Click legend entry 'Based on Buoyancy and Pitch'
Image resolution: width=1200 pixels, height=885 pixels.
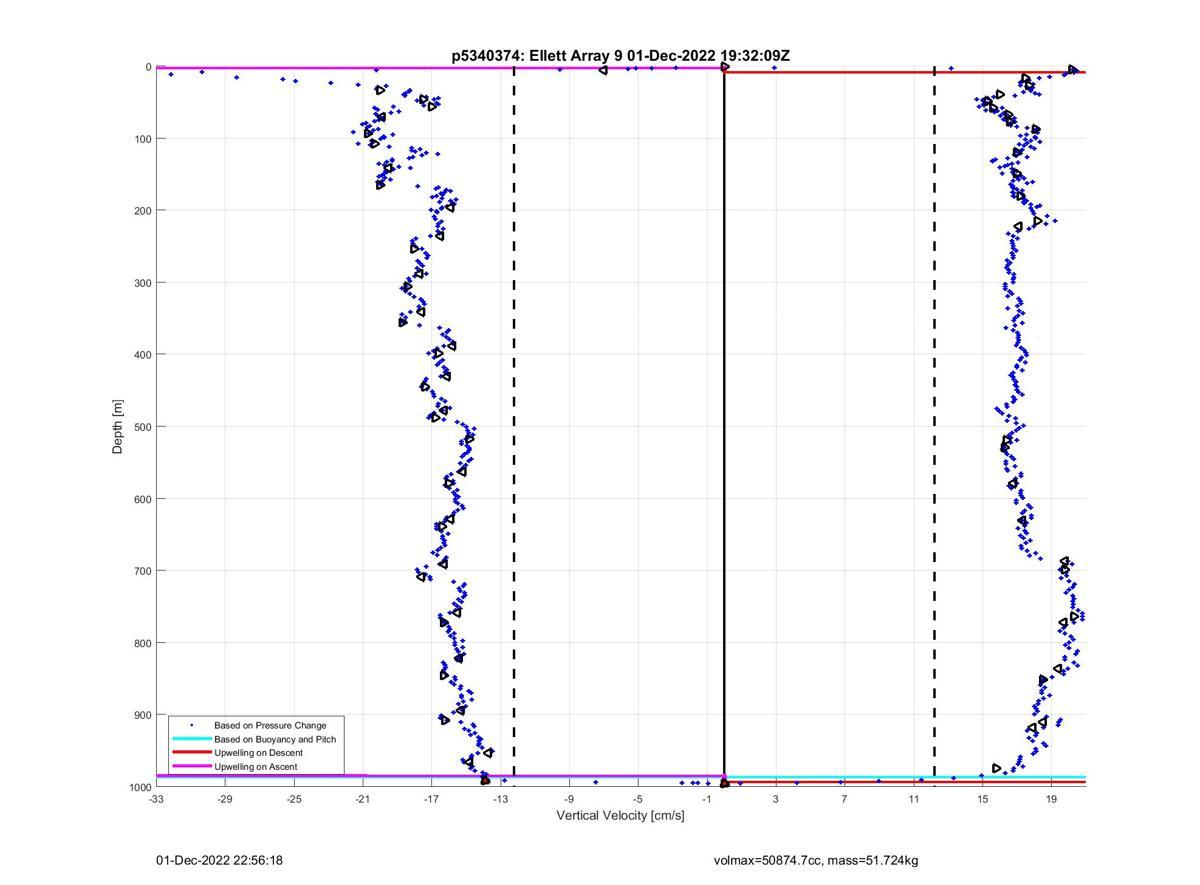[x=275, y=739]
